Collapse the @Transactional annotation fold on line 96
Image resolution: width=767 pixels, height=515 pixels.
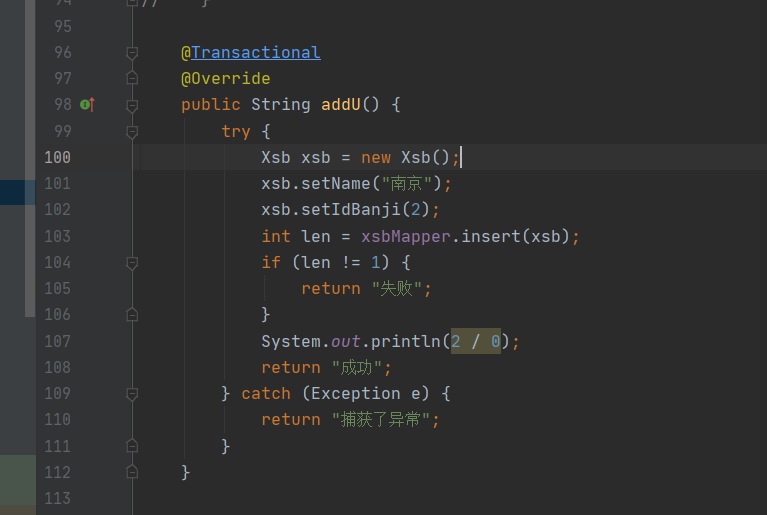132,52
